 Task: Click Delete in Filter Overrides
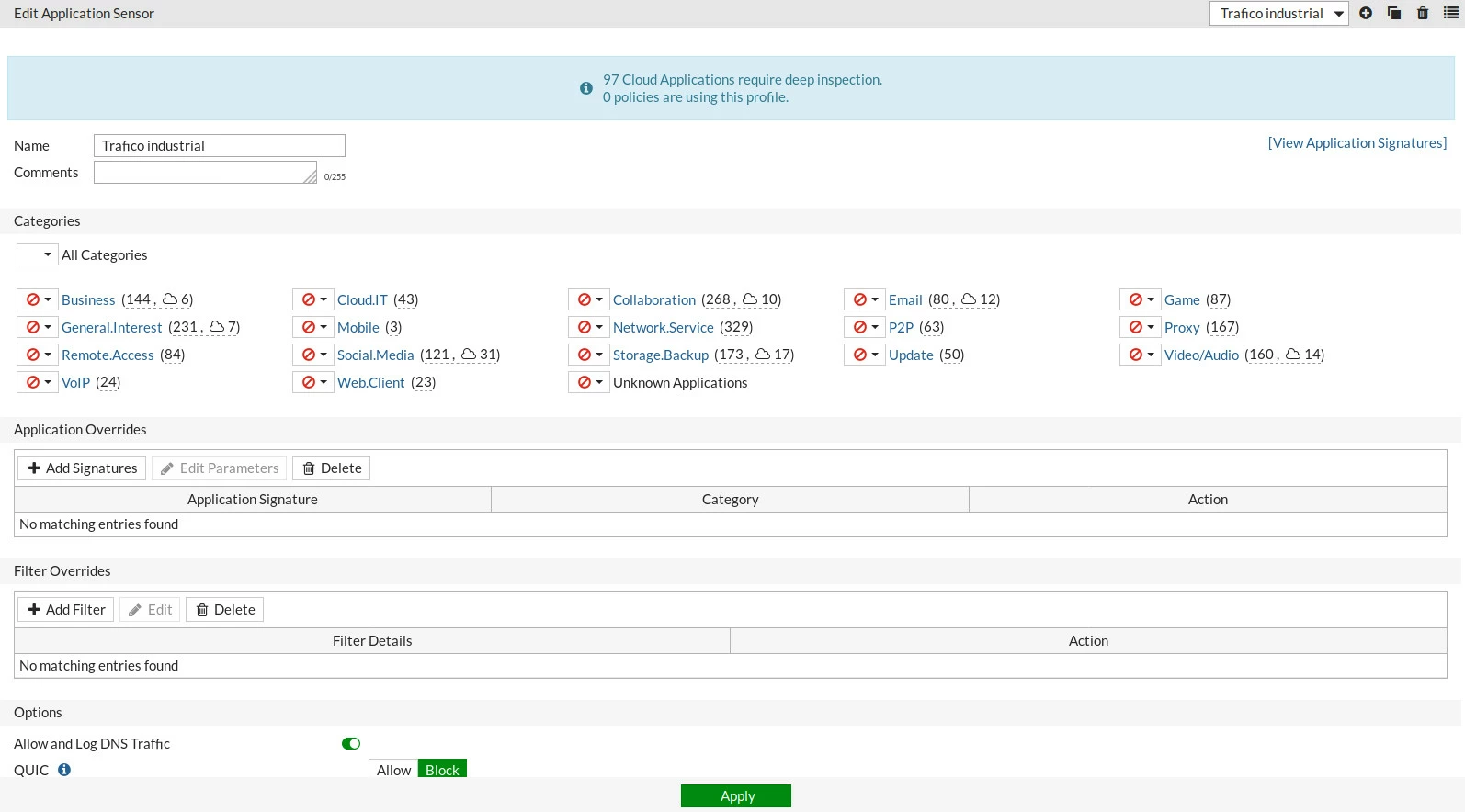tap(224, 610)
